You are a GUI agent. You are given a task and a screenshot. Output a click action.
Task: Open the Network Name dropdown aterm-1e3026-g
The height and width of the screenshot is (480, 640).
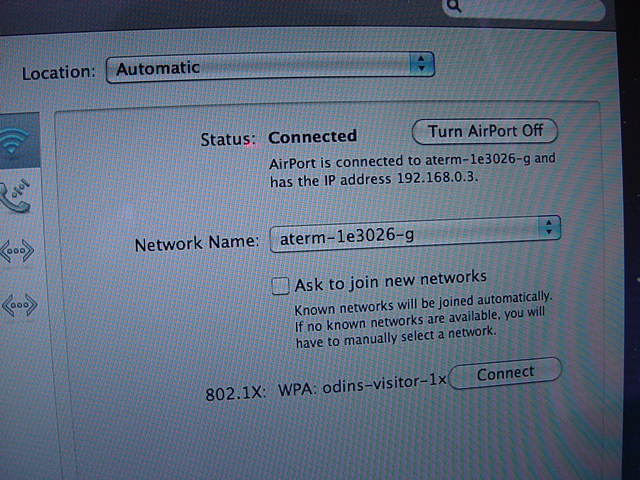click(x=415, y=234)
